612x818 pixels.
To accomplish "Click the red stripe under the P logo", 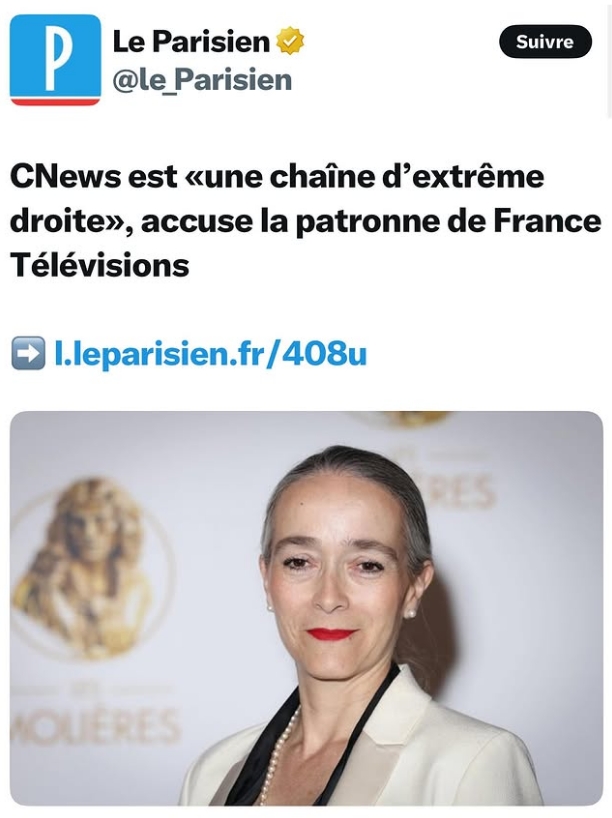I will pos(55,102).
